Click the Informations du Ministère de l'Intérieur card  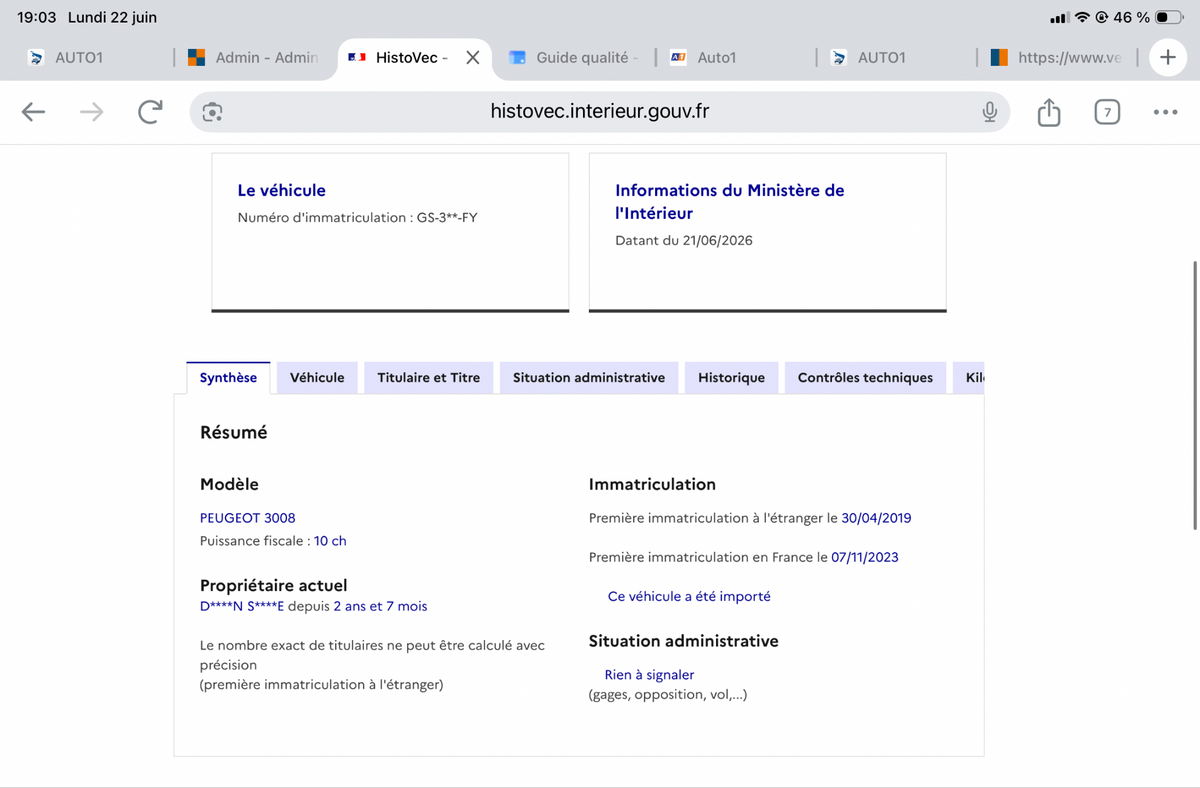[768, 232]
